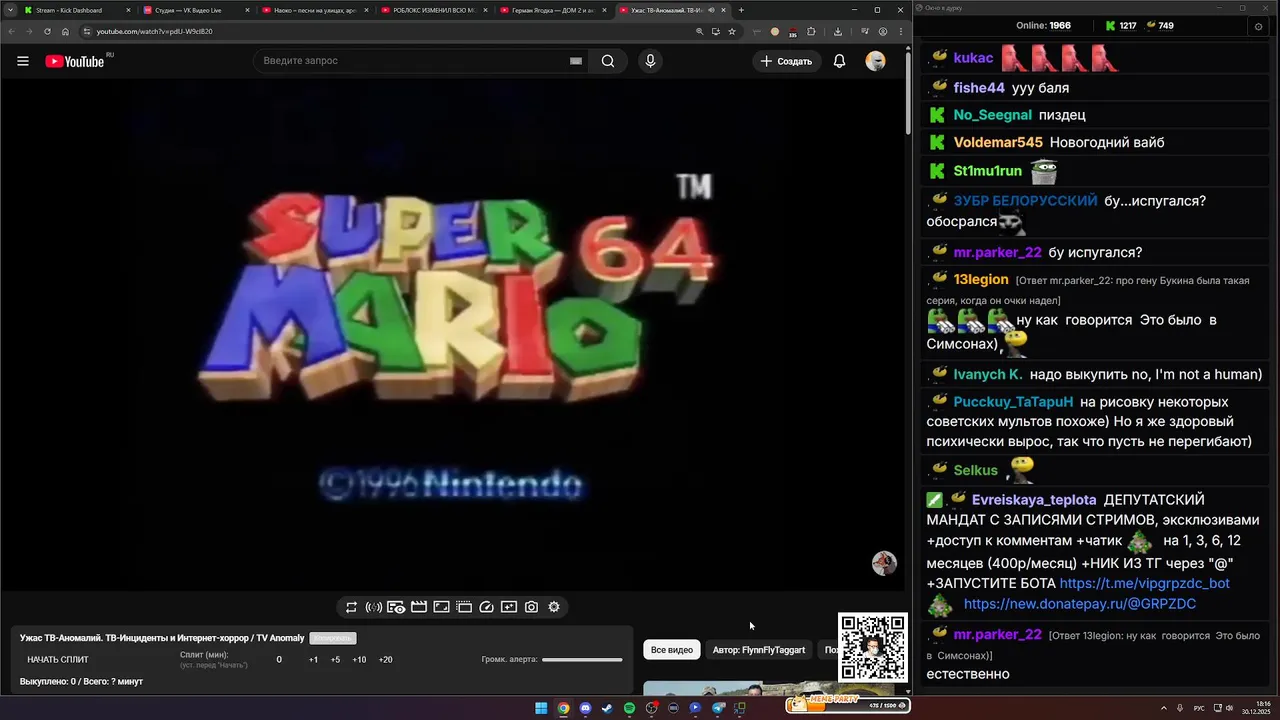Switch to the РОБЛОКС ИЗМЕНИЛ ВСЮ tab
The width and height of the screenshot is (1280, 720).
[x=432, y=10]
